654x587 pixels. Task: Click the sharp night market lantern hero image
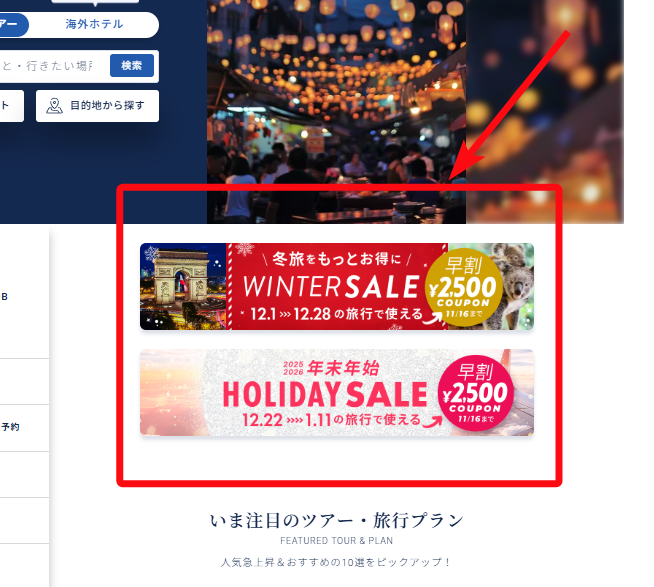pyautogui.click(x=336, y=111)
